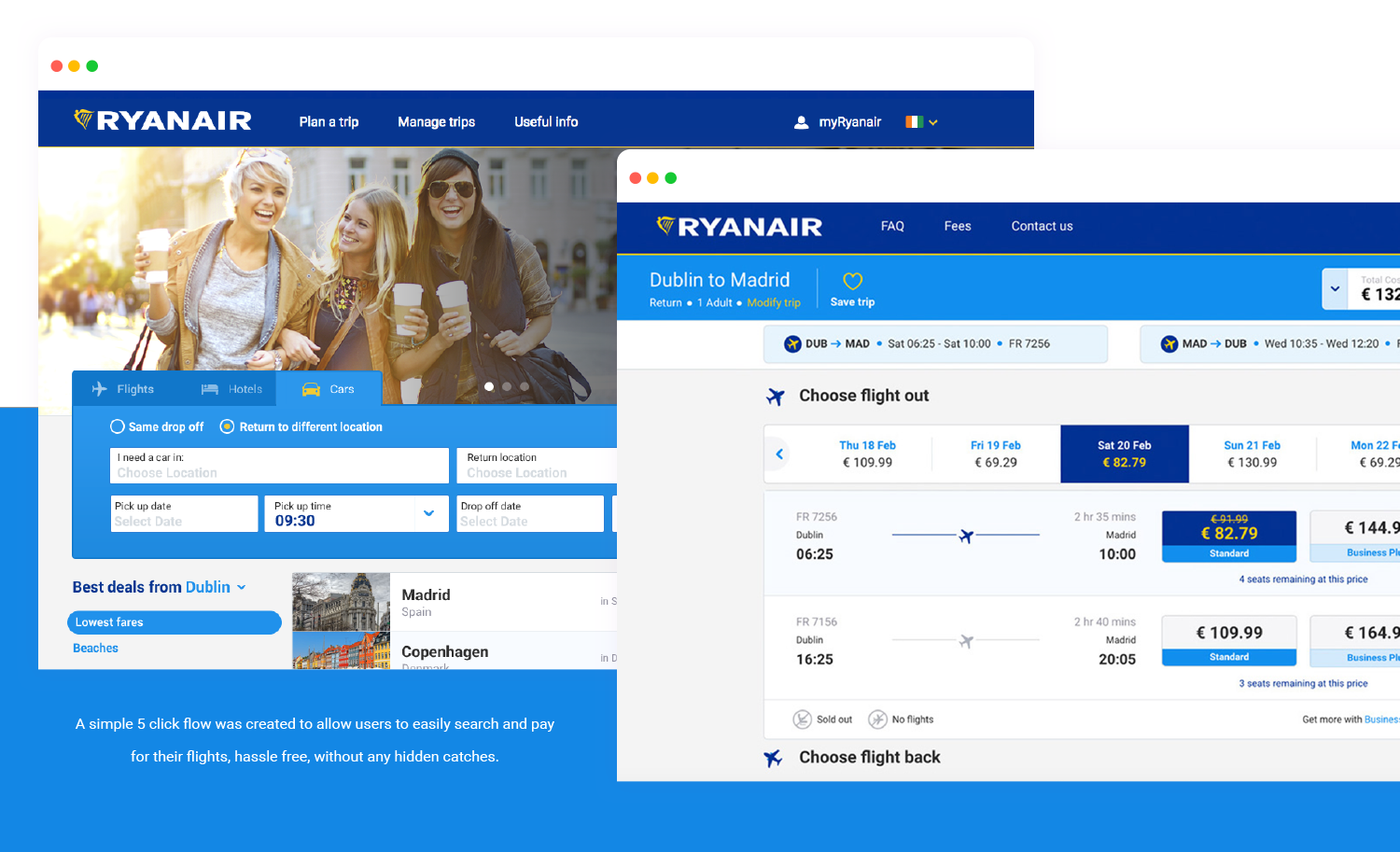The width and height of the screenshot is (1400, 852).
Task: Select the Same drop off radio button
Action: click(118, 426)
